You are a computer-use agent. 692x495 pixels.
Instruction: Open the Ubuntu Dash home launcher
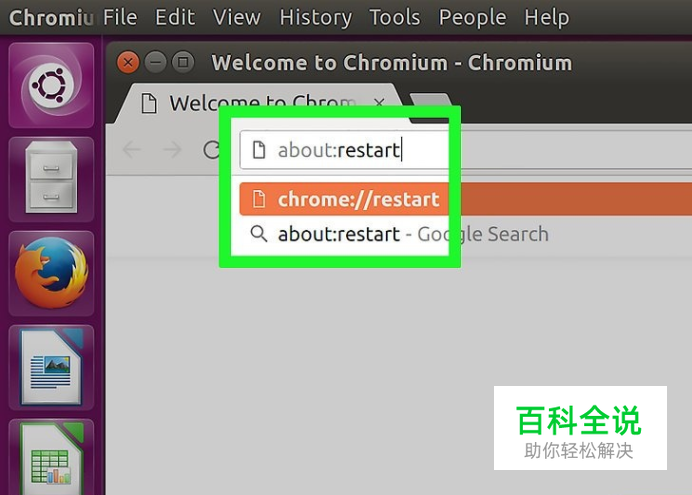[51, 85]
